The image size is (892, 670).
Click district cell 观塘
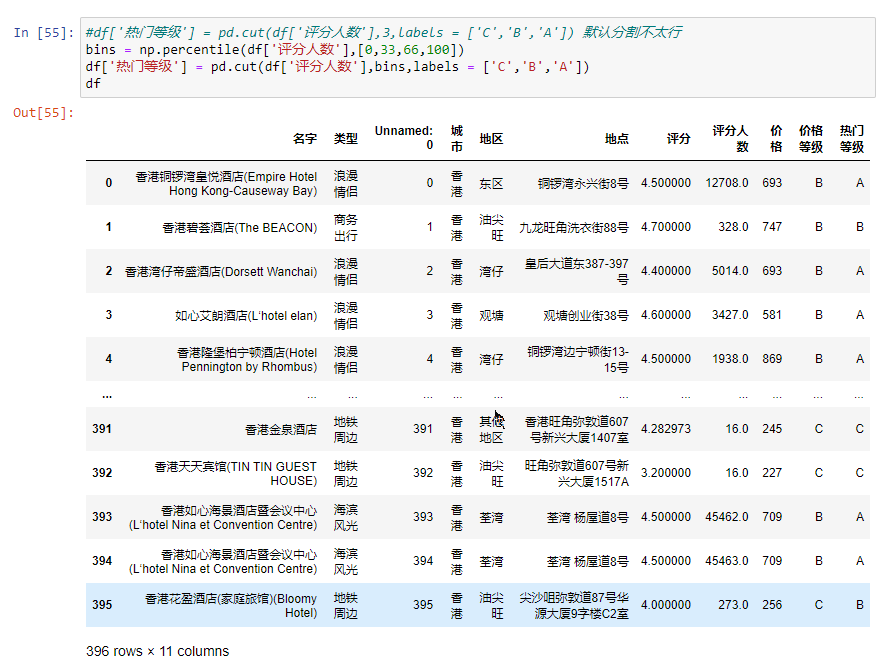492,316
